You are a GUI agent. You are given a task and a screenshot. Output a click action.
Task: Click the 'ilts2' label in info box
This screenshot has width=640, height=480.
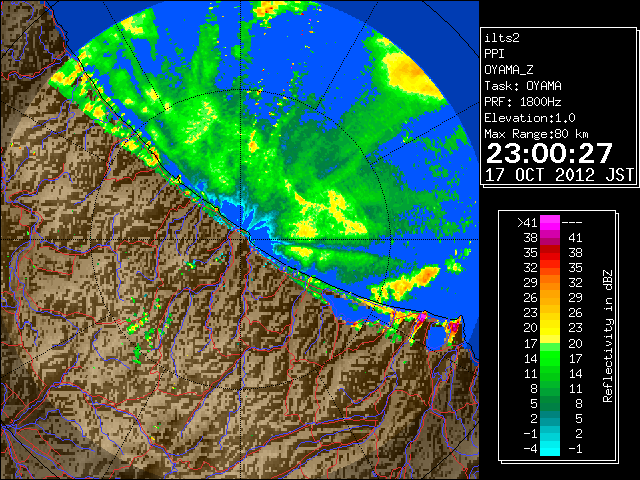click(x=502, y=38)
